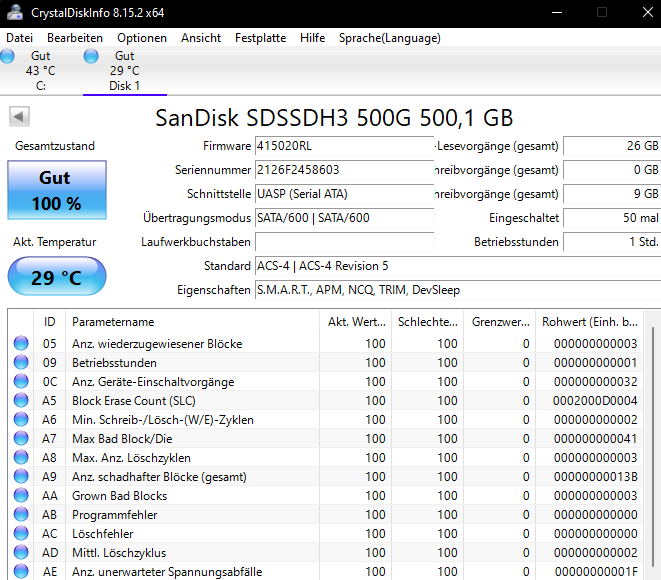Open the Festplatte menu
The width and height of the screenshot is (661, 580).
click(260, 38)
